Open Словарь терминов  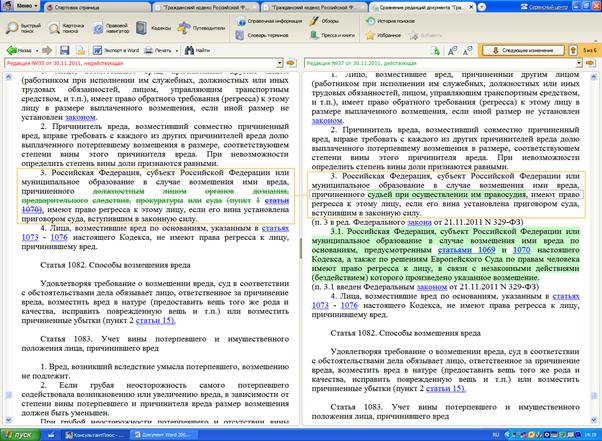point(263,35)
